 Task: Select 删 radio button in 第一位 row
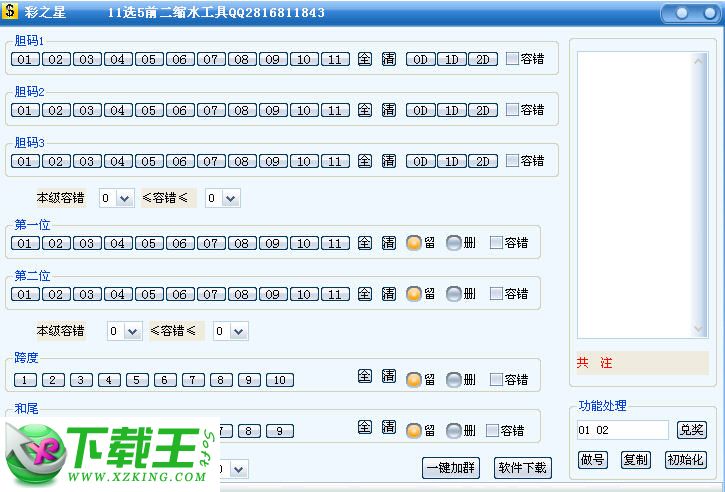tap(454, 243)
